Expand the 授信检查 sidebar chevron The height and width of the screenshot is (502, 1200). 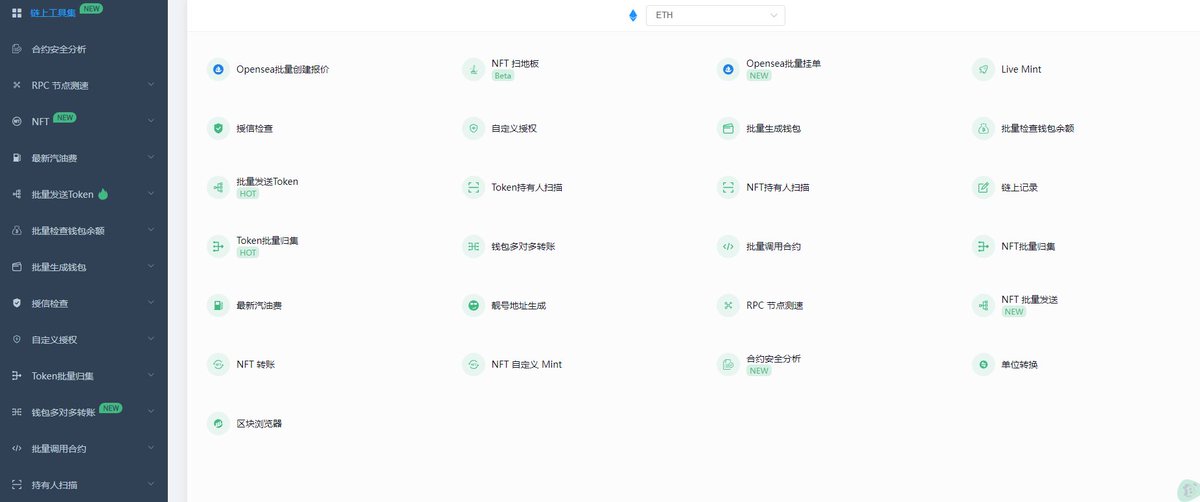coord(151,303)
